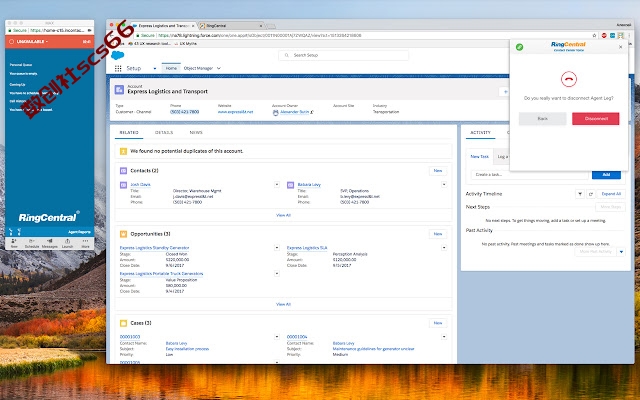Click the Cases section icon
Screen dimensions: 640x400
click(123, 323)
